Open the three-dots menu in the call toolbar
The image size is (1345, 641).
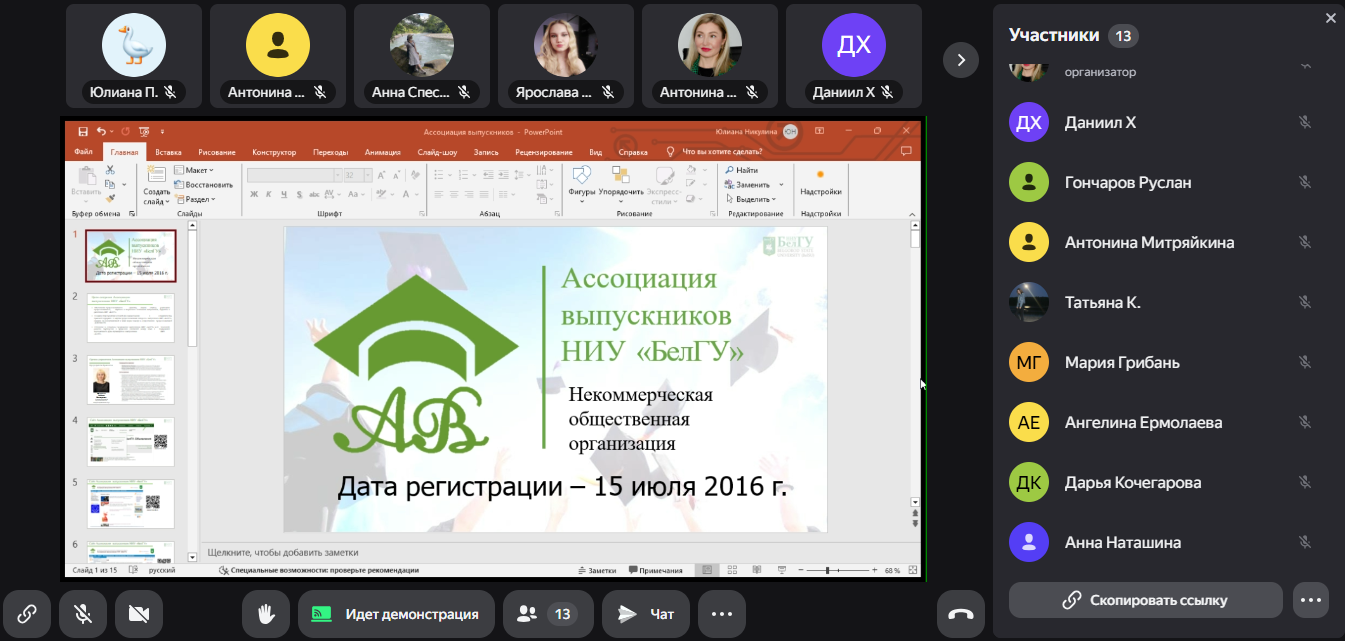(722, 614)
